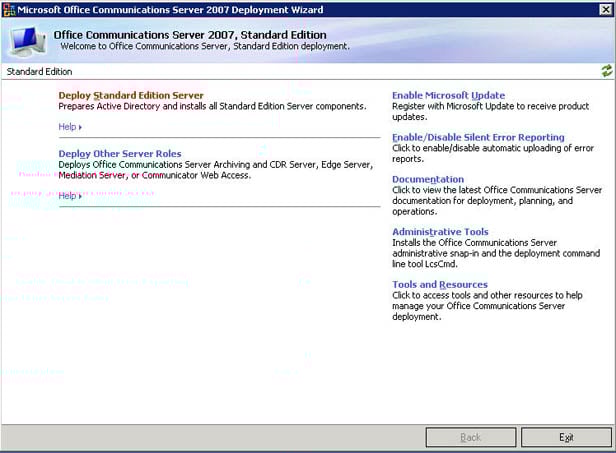Click the Back button

470,437
